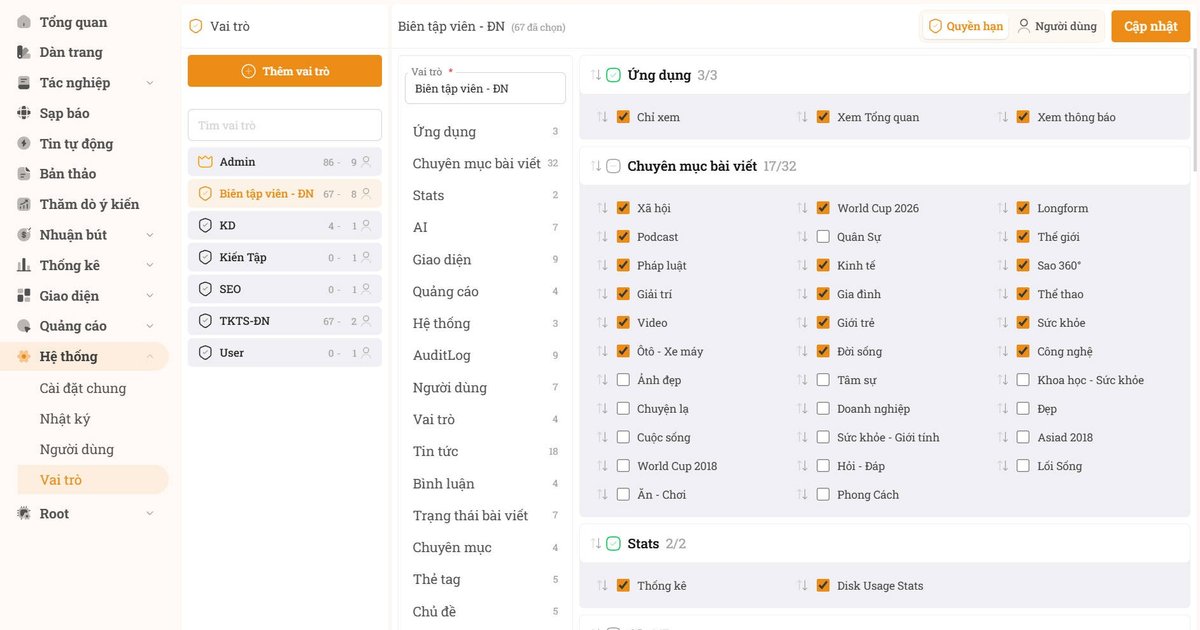
Task: Click the Nhuận bút coin icon
Action: (x=24, y=235)
